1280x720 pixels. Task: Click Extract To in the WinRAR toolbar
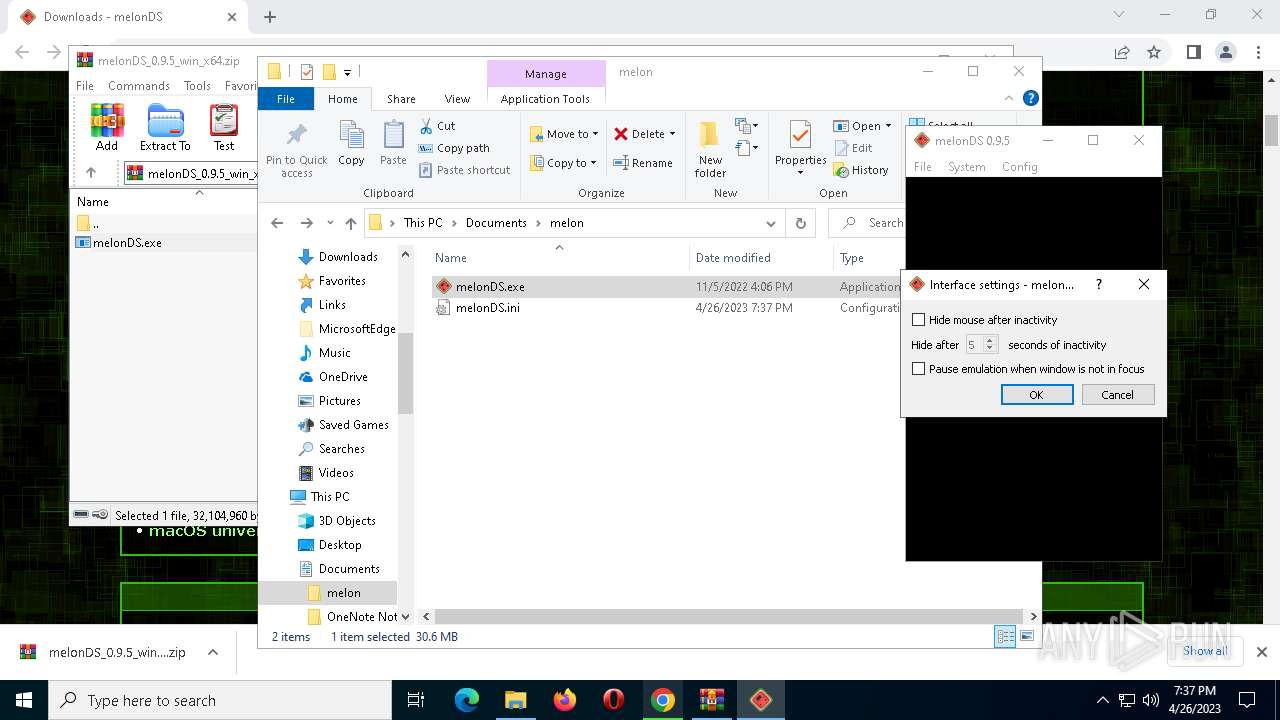165,127
